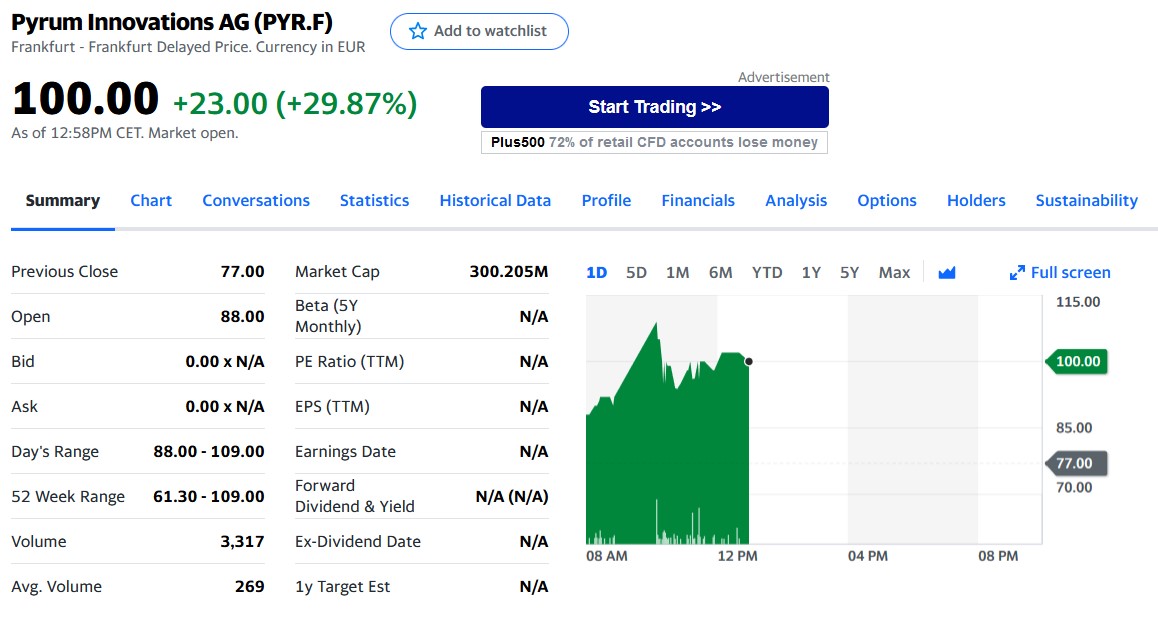This screenshot has width=1158, height=635.
Task: Click the green 100.00 price marker
Action: click(1077, 361)
